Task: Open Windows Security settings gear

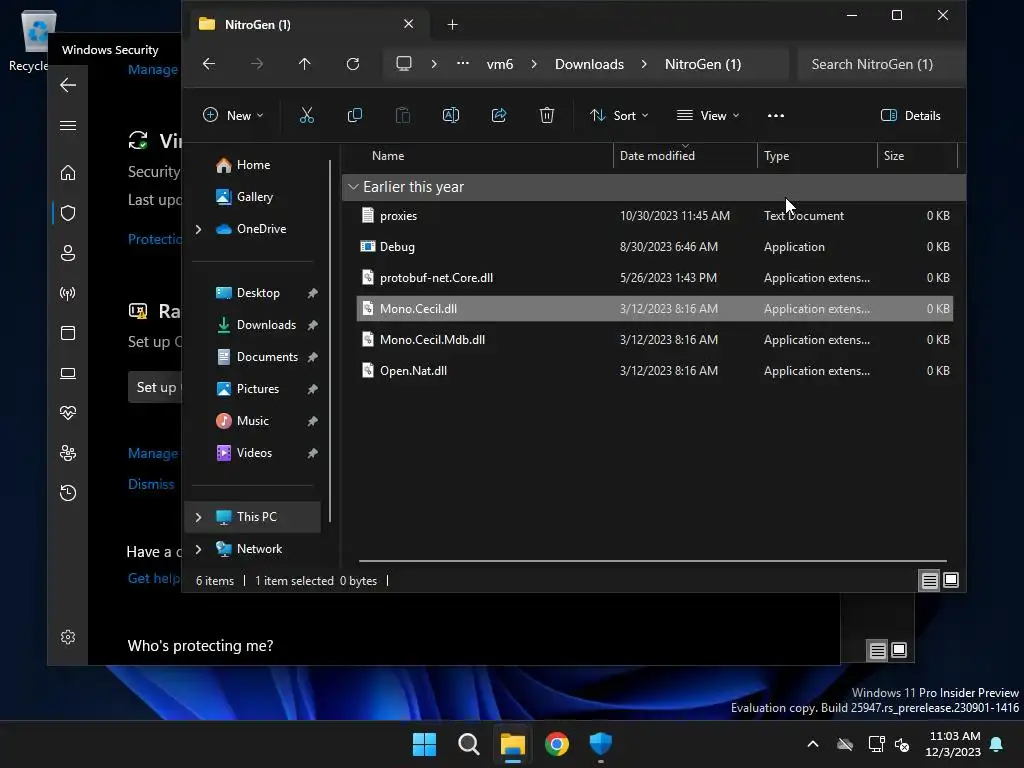Action: 68,637
